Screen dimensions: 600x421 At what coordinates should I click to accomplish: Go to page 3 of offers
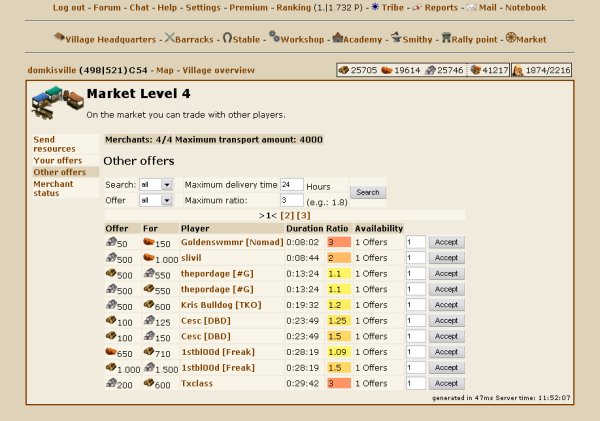pyautogui.click(x=304, y=215)
